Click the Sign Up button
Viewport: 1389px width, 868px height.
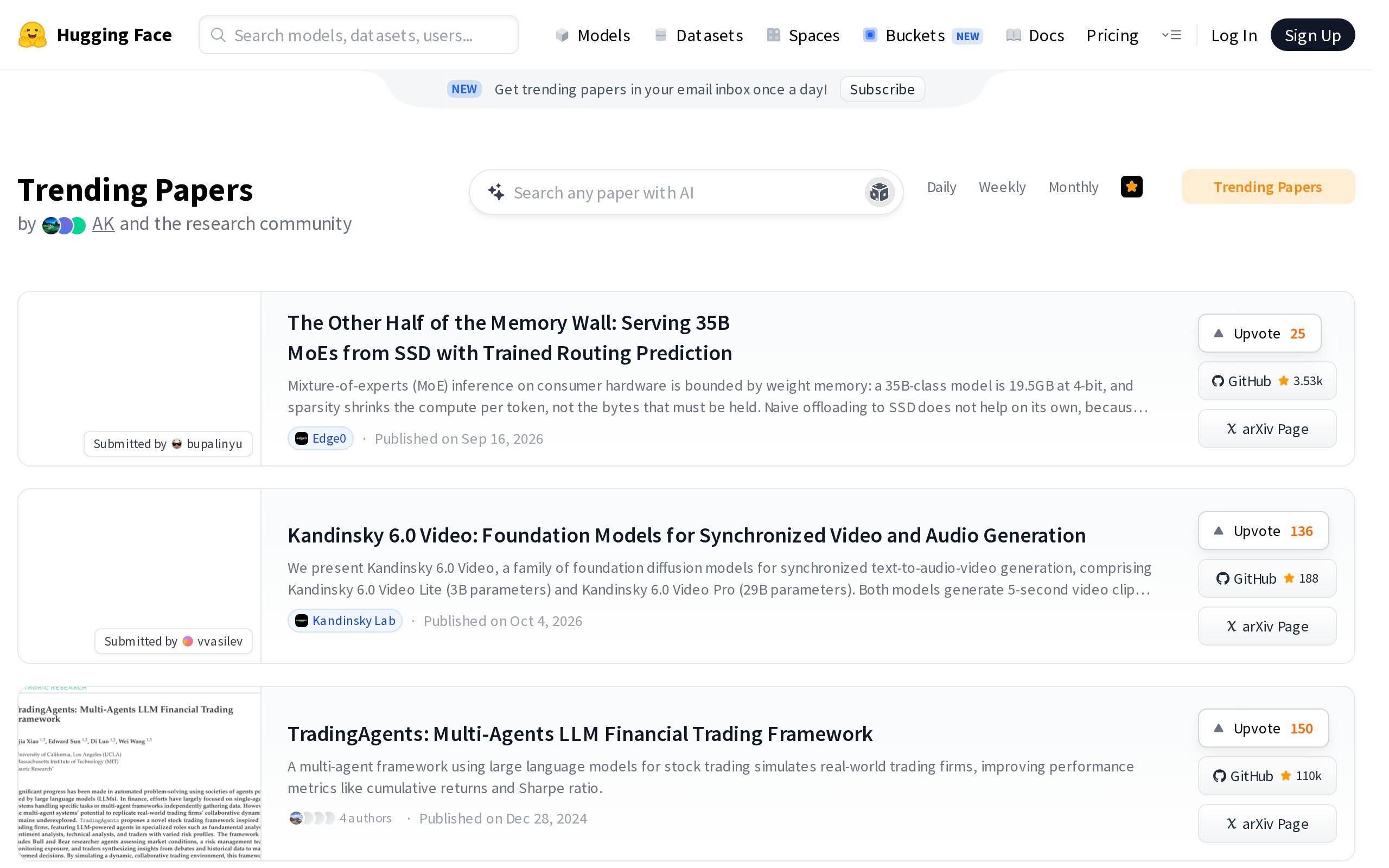pyautogui.click(x=1312, y=35)
